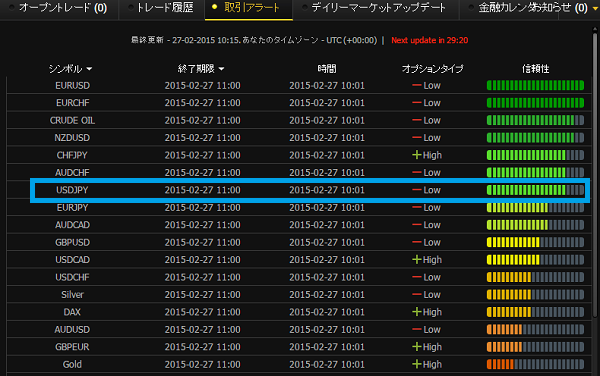This screenshot has height=376, width=600.
Task: Click the plus High icon for GBPEUR
Action: 417,347
